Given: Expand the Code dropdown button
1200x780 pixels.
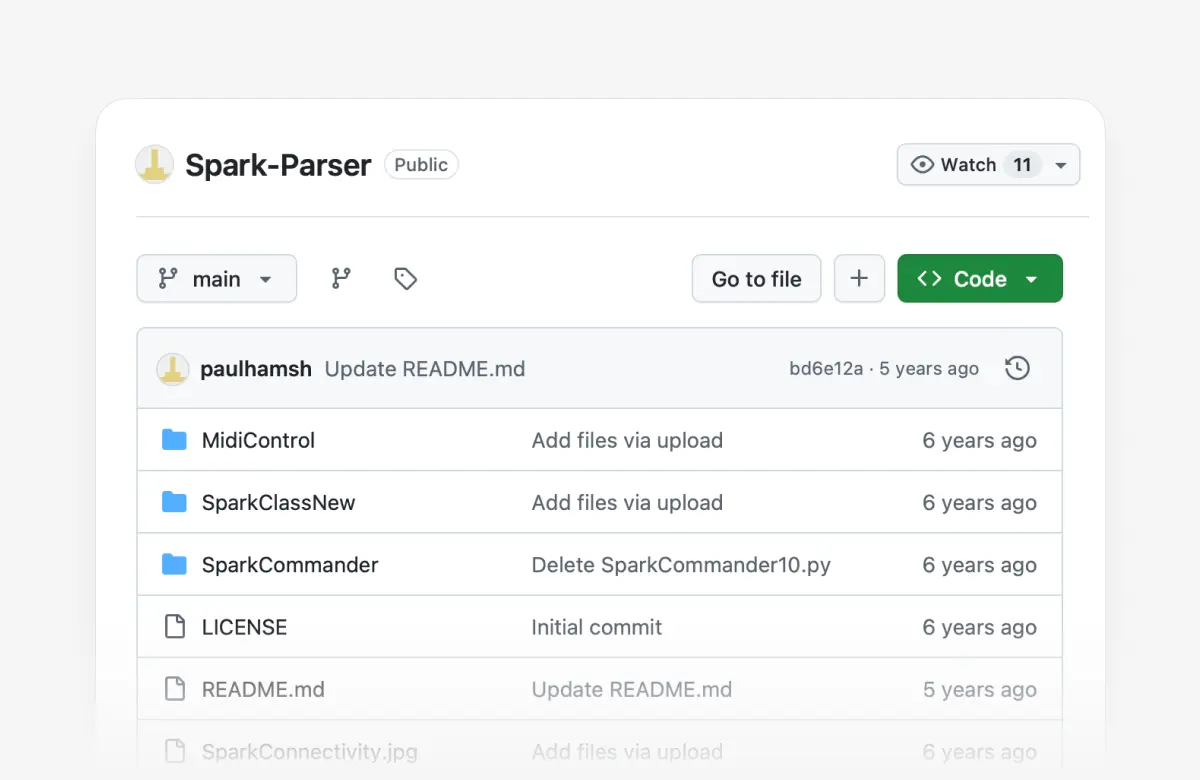Looking at the screenshot, I should click(980, 278).
